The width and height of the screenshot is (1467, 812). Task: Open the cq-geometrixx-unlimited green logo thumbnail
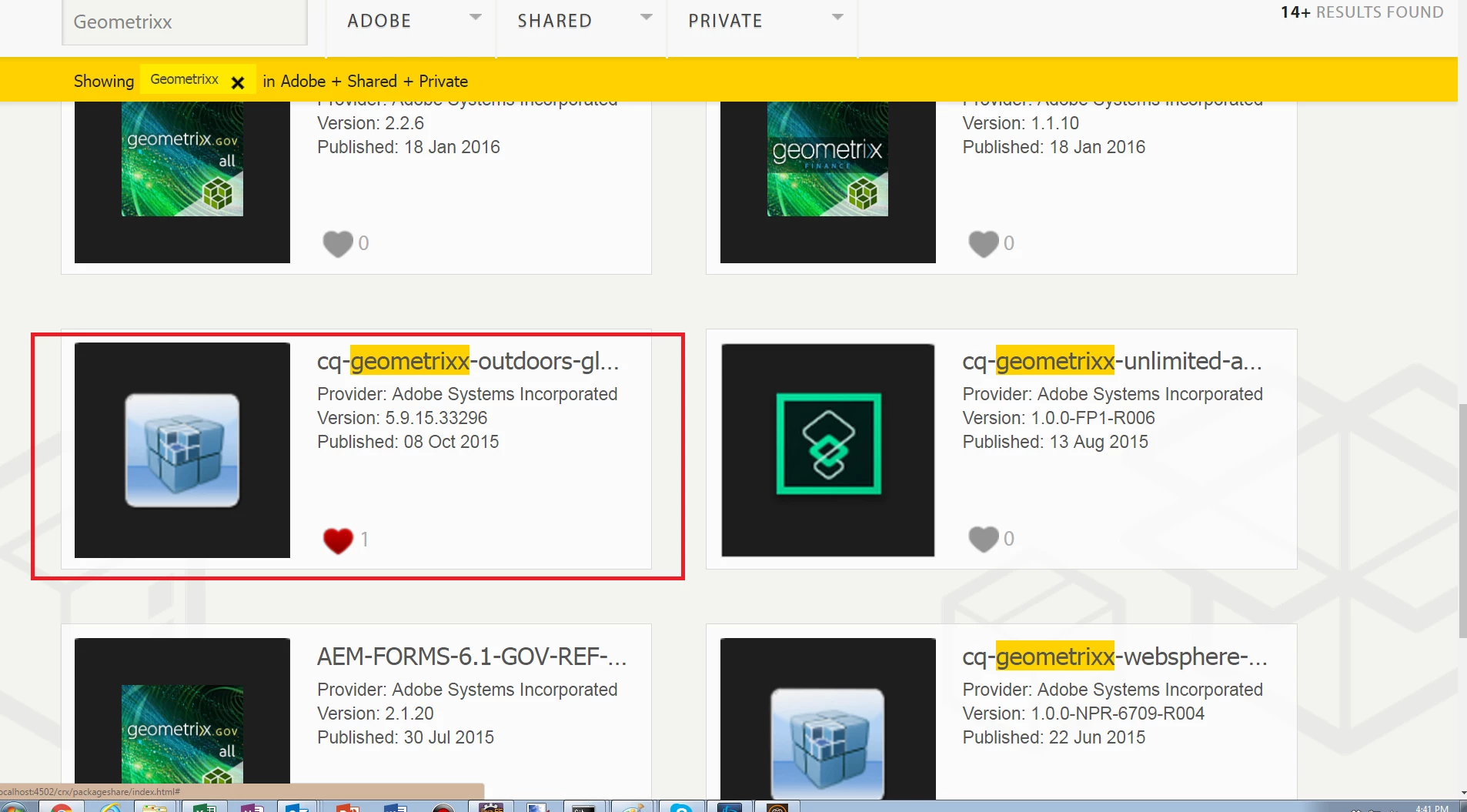828,450
